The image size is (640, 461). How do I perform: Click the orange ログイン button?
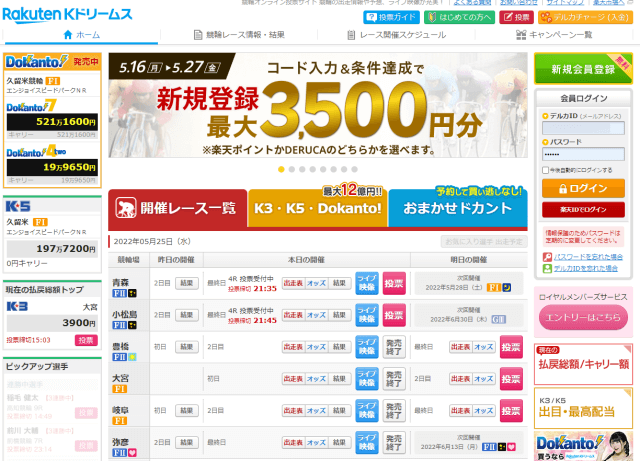point(583,188)
